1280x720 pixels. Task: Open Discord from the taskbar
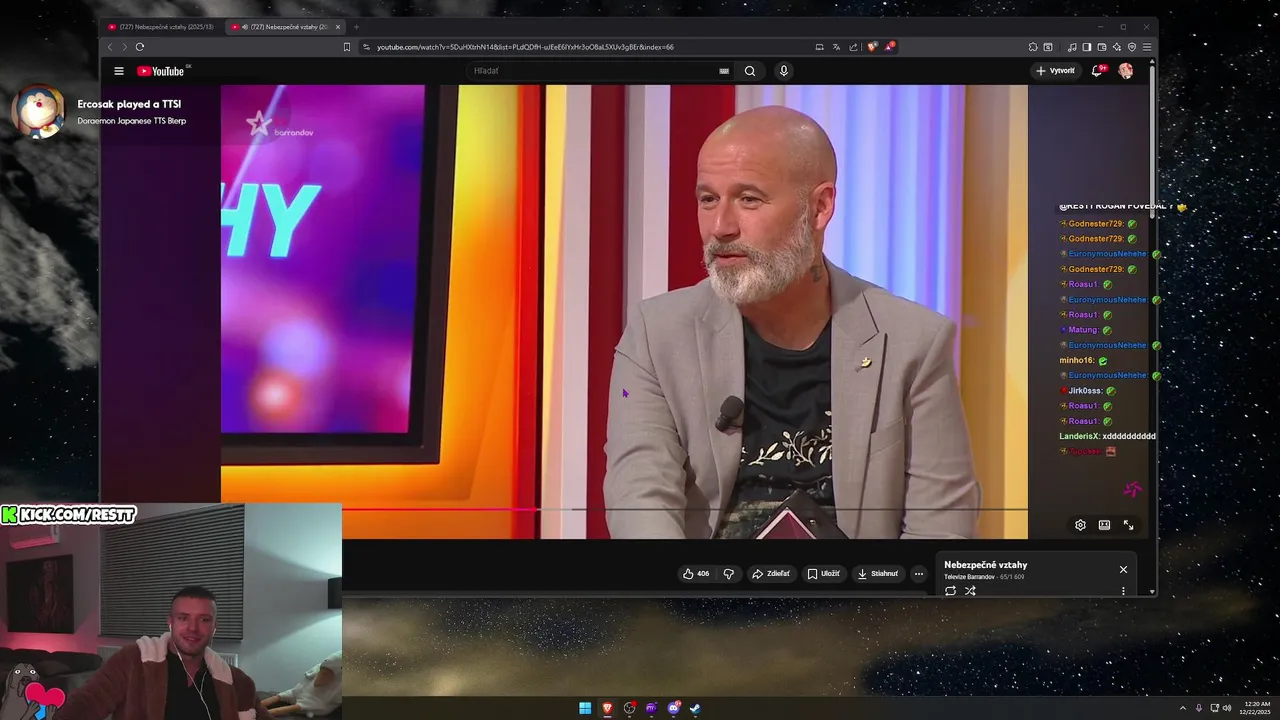click(674, 709)
